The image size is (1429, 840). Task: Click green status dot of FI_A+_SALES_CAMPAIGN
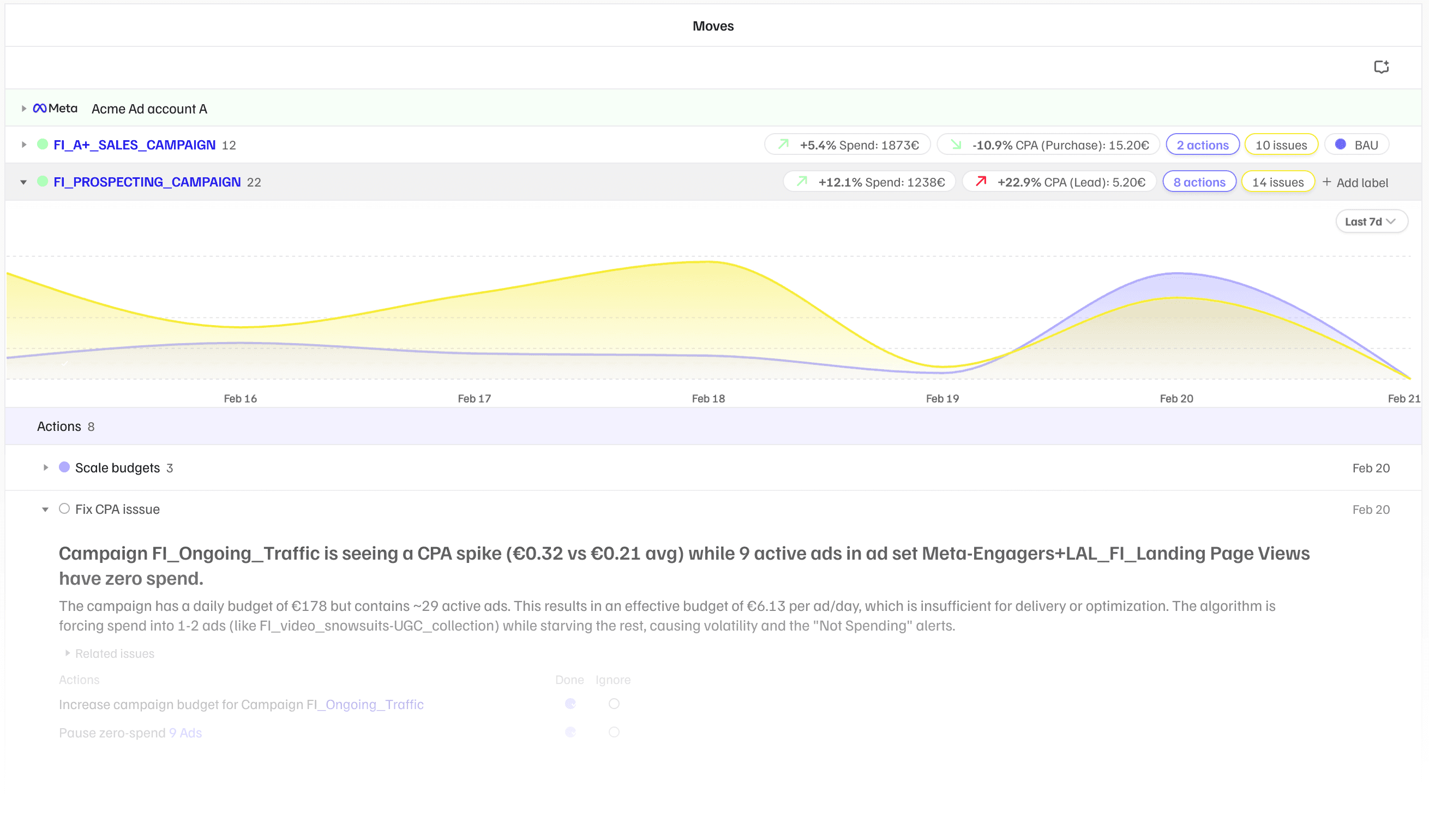[x=43, y=145]
